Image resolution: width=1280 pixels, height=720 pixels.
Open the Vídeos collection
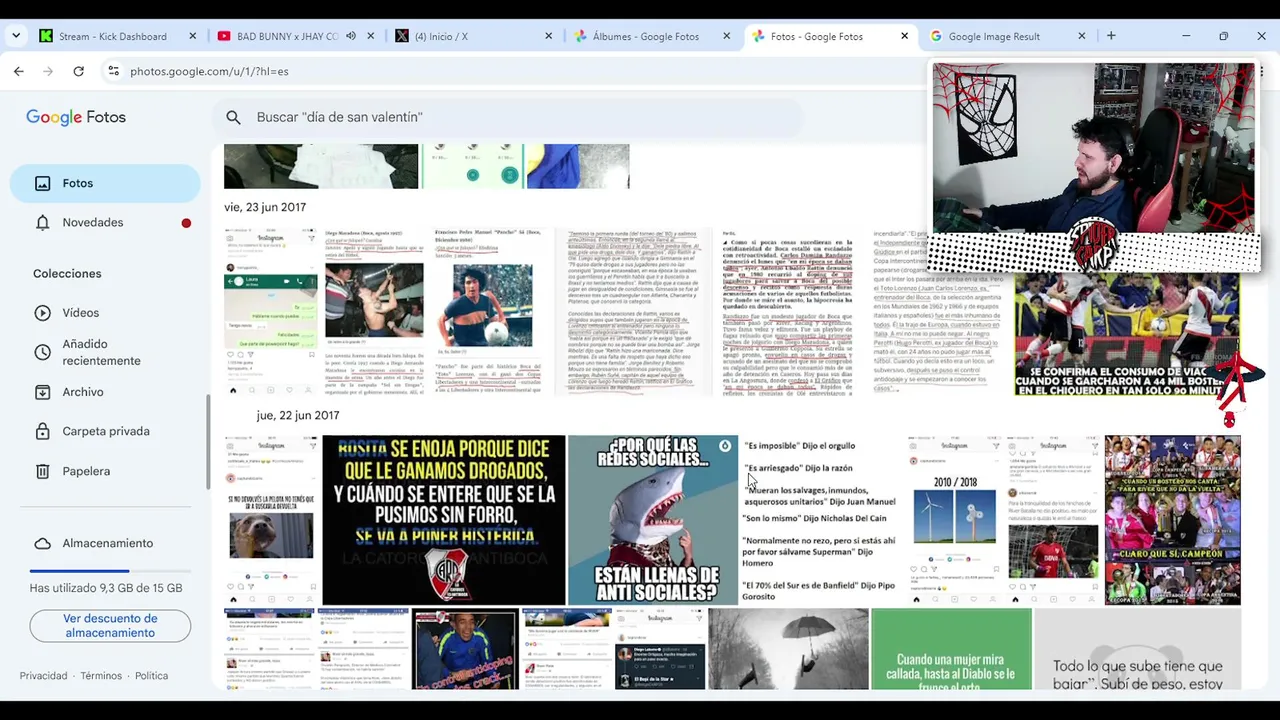[105, 313]
